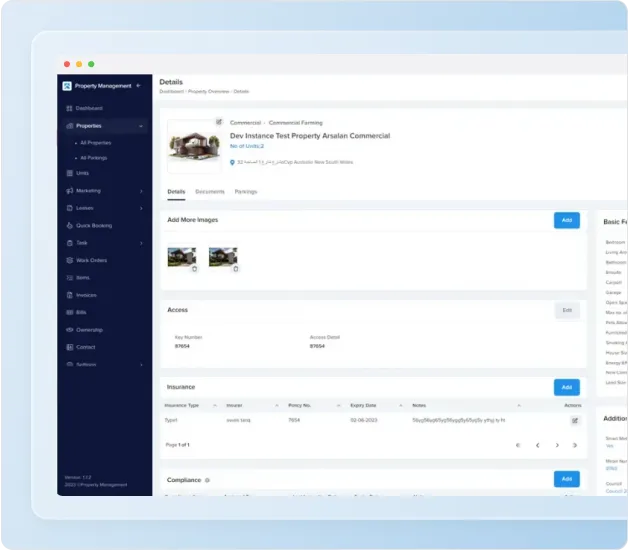Click the location pin icon
The height and width of the screenshot is (550, 628).
(232, 162)
